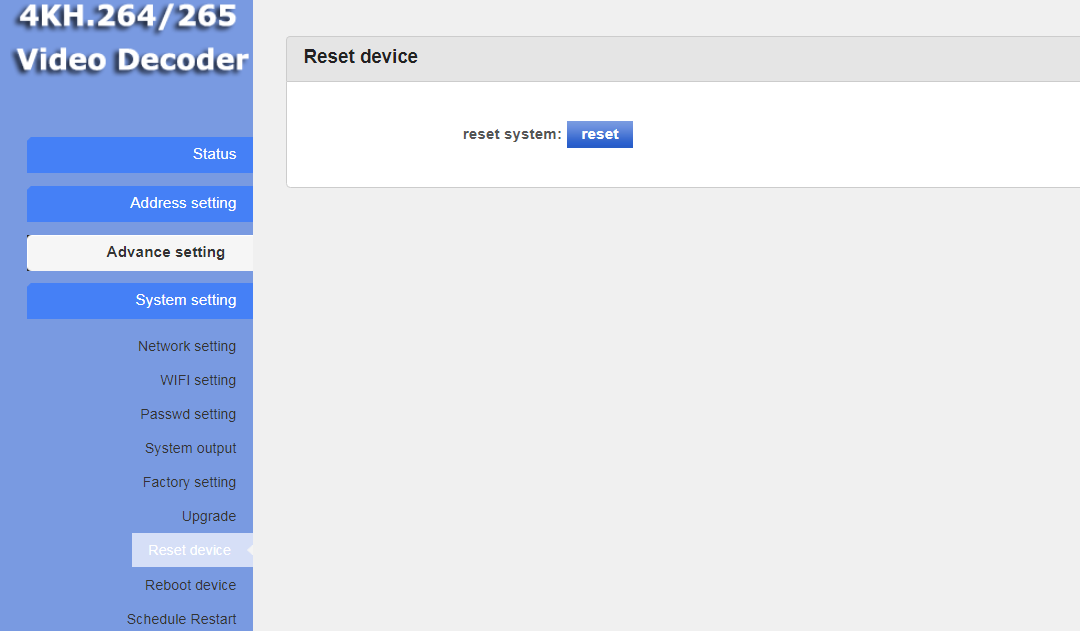Select Passwd setting submenu item
Viewport: 1080px width, 631px height.
188,414
